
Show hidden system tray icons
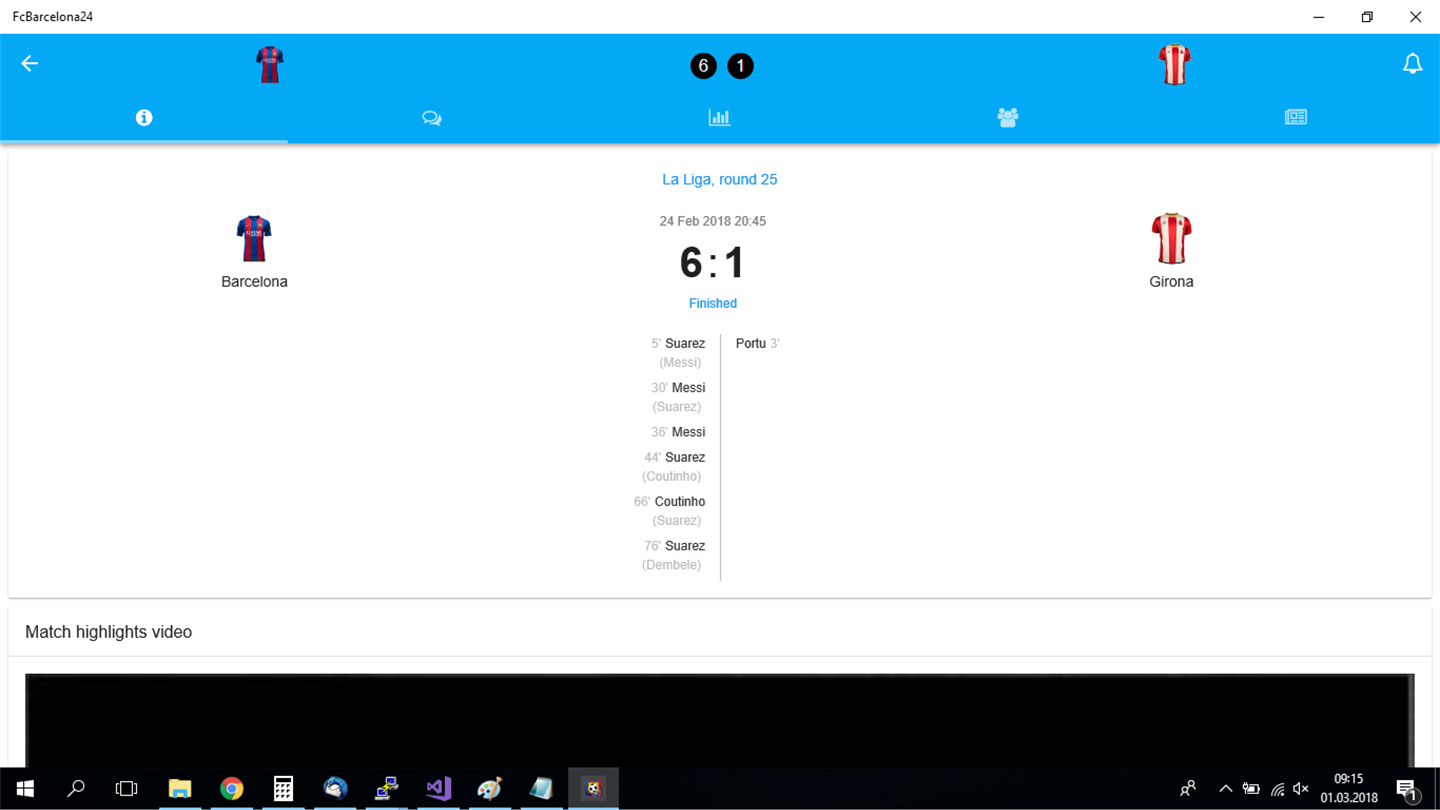pyautogui.click(x=1225, y=789)
